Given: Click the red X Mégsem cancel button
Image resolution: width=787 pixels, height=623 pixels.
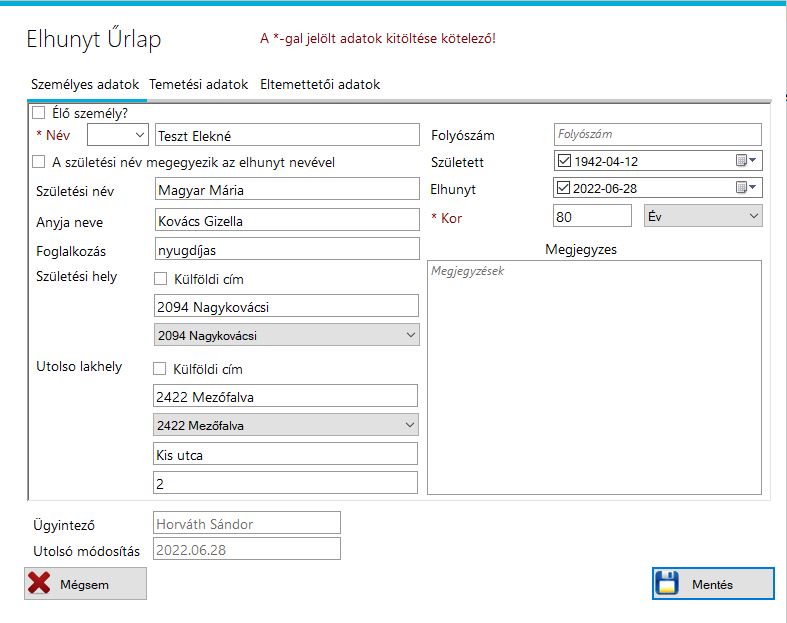Looking at the screenshot, I should (x=85, y=584).
